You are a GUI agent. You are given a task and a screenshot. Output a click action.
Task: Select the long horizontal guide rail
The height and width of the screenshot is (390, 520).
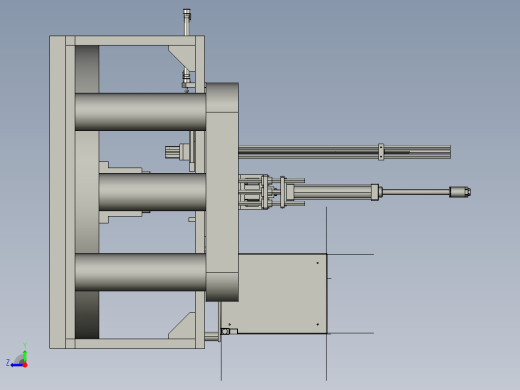click(345, 152)
